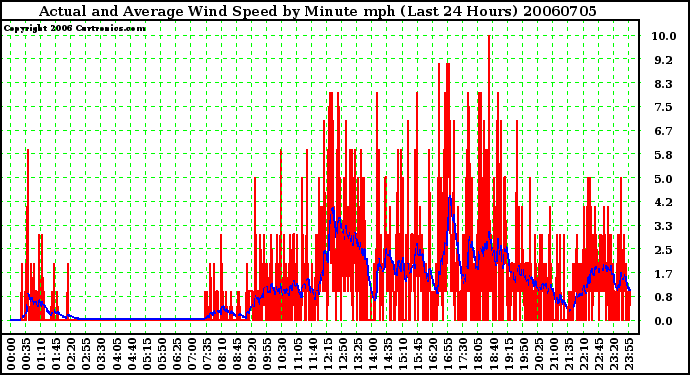Viewport: 690px width, 375px height.
Task: Select the 0.8 y-axis label
Action: [x=664, y=298]
